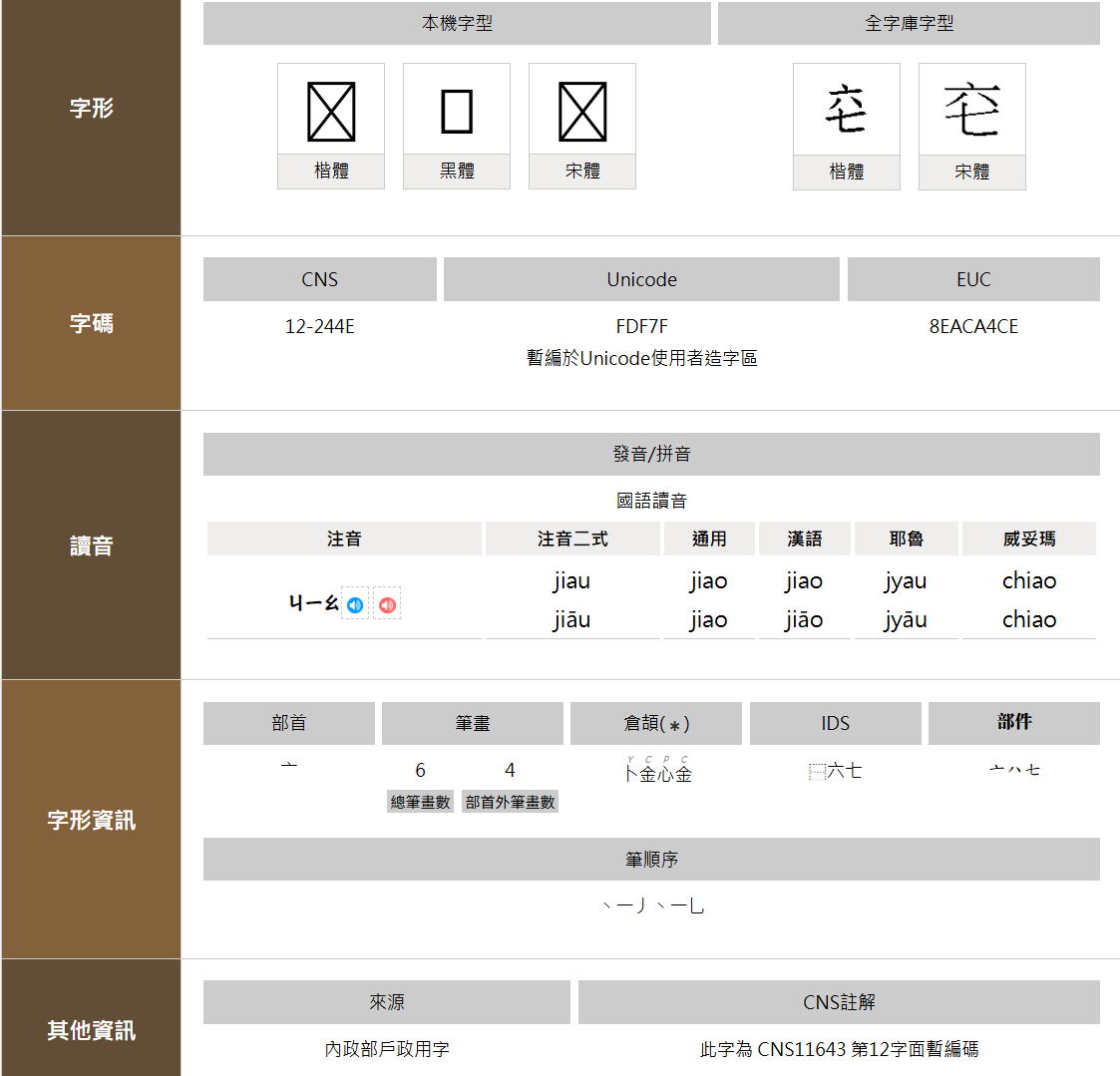Click the 筆順序 header
This screenshot has width=1120, height=1076.
tap(651, 859)
